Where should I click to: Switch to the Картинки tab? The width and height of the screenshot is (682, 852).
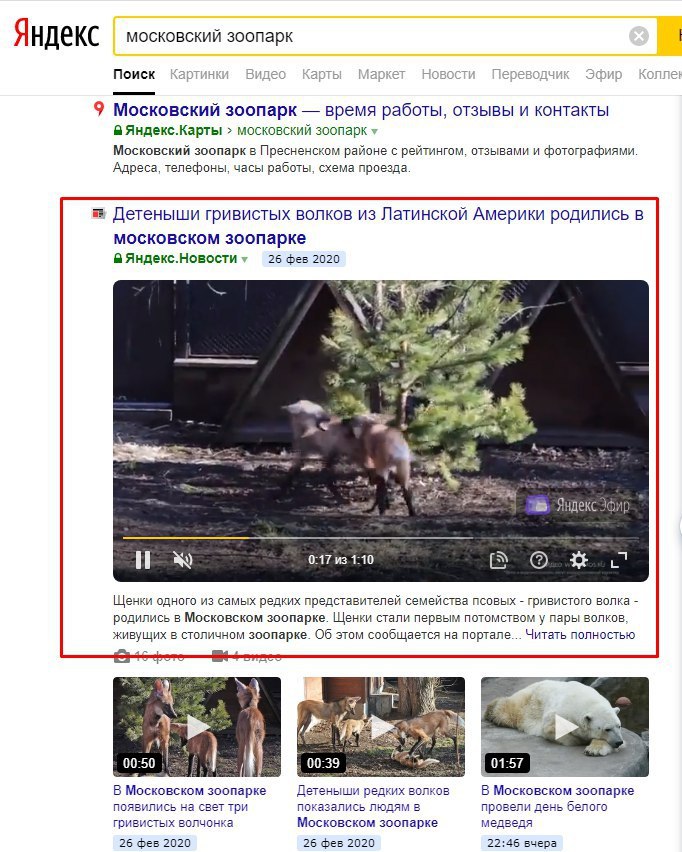tap(199, 74)
